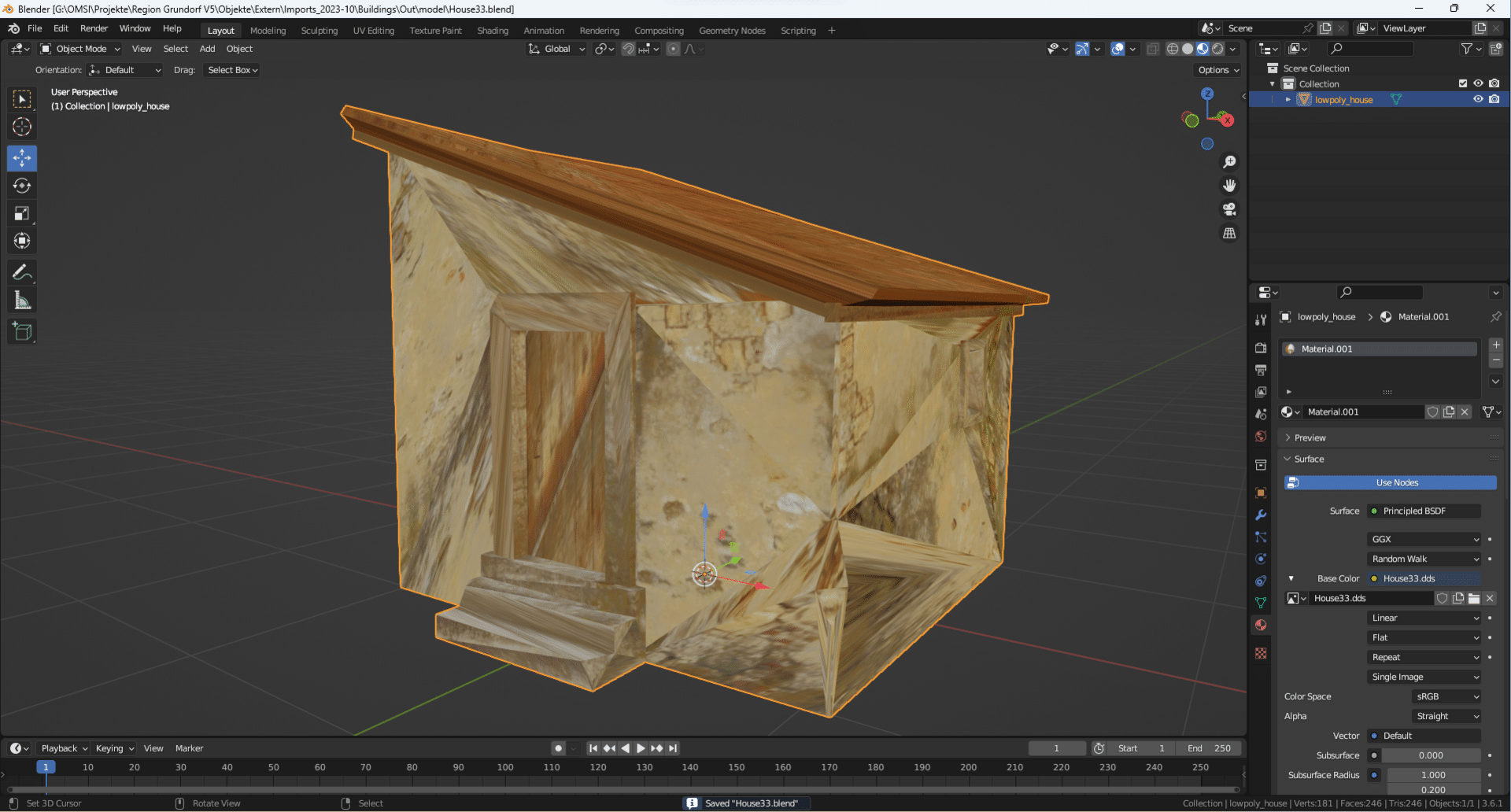
Task: Play the animation in timeline
Action: point(641,748)
